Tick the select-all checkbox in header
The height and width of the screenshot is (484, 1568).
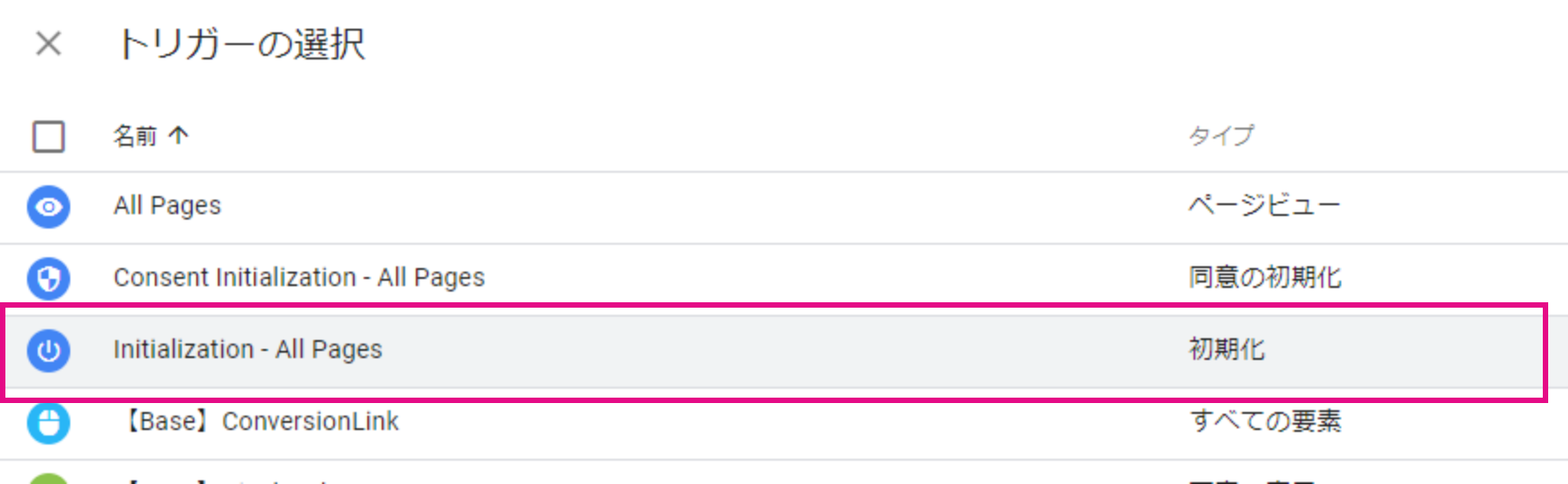pyautogui.click(x=49, y=137)
